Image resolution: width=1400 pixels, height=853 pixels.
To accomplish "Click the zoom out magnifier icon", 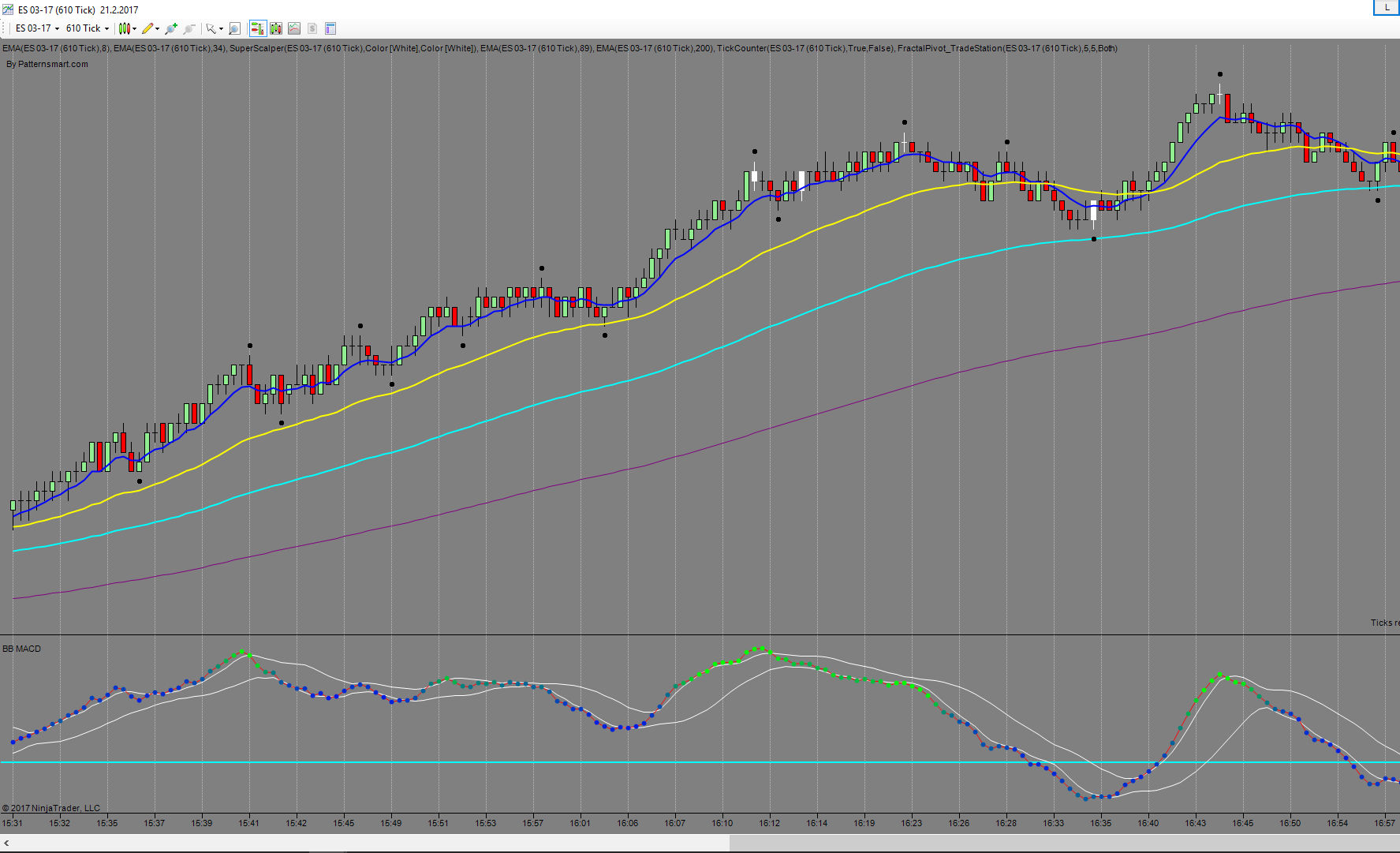I will (189, 28).
